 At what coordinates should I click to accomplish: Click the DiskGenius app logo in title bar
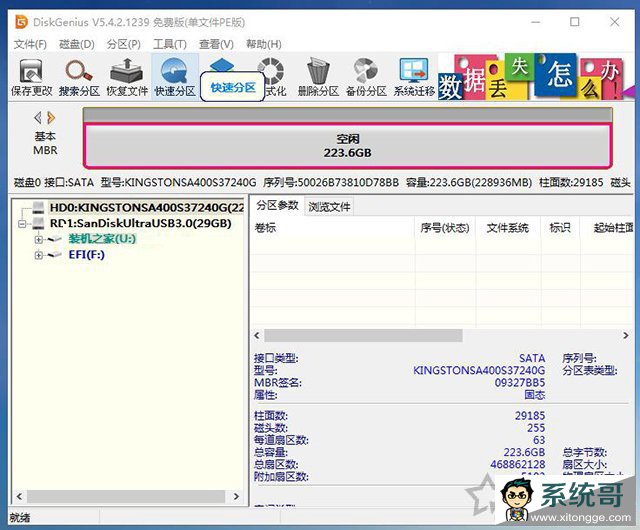click(21, 22)
